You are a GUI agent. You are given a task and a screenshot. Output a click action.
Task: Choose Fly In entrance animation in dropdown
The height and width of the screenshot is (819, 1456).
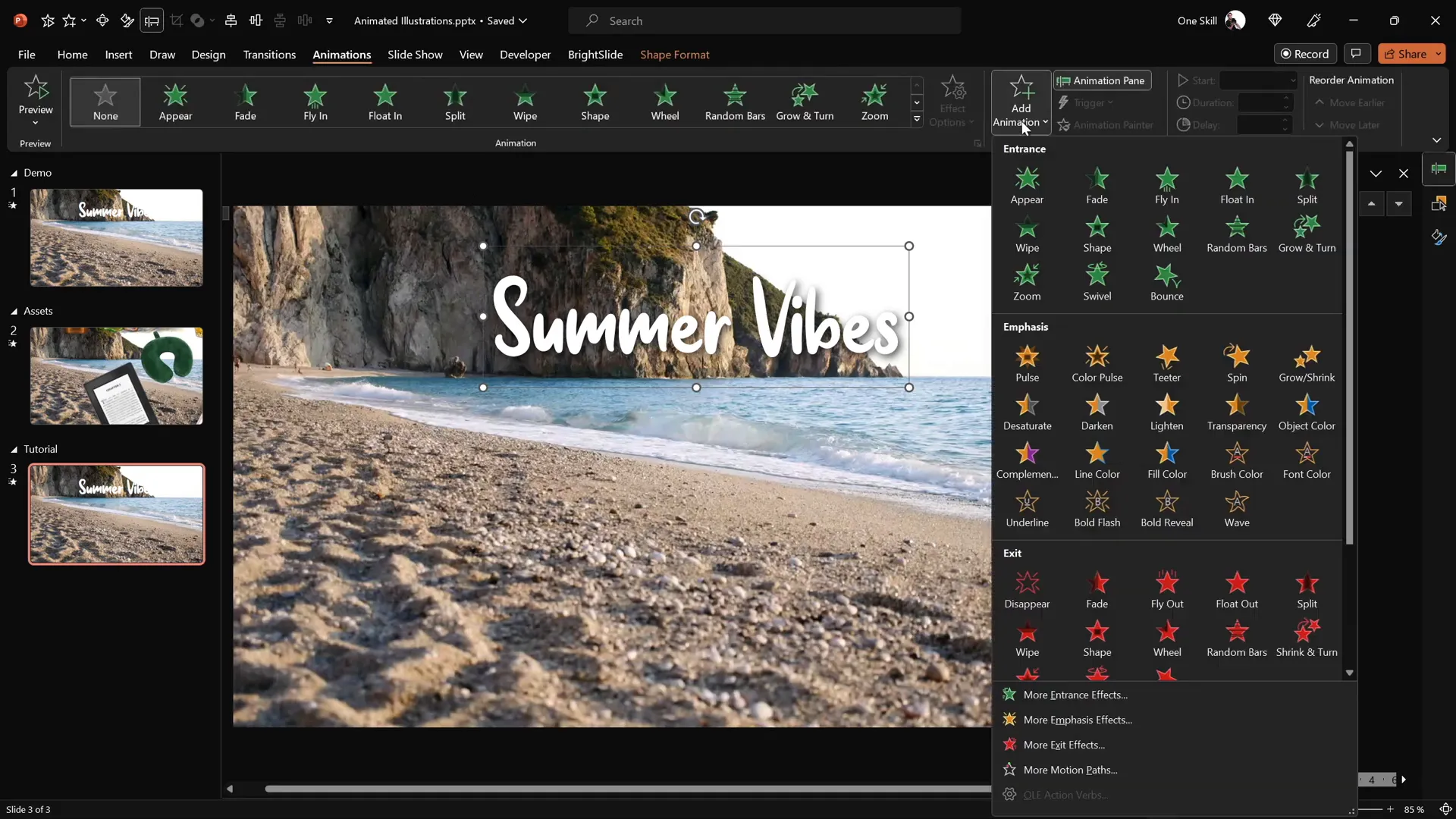(x=1166, y=186)
